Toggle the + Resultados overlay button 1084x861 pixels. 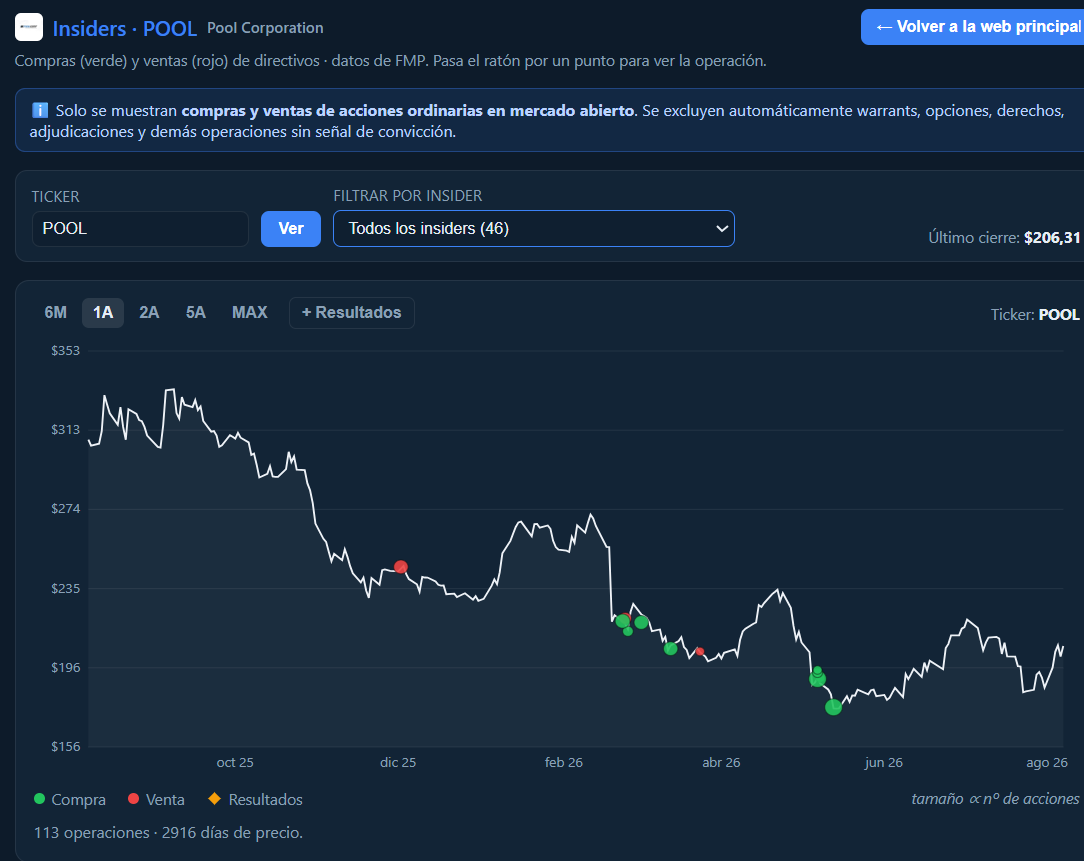tap(352, 313)
